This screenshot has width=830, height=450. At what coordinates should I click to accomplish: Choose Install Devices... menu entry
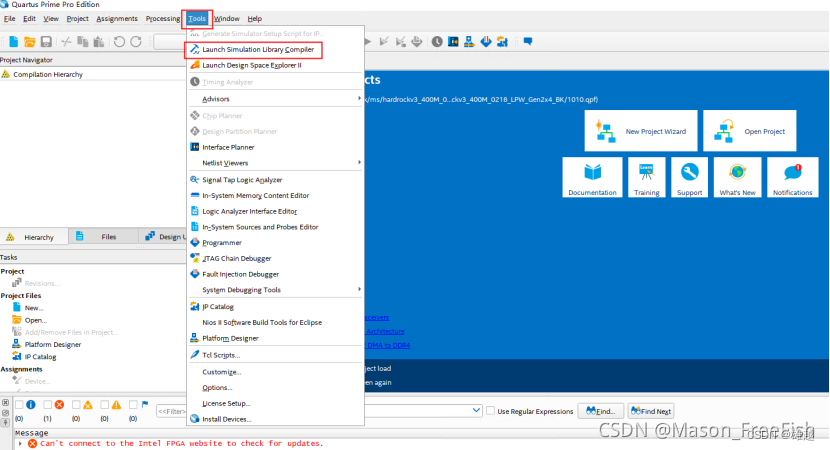coord(275,419)
